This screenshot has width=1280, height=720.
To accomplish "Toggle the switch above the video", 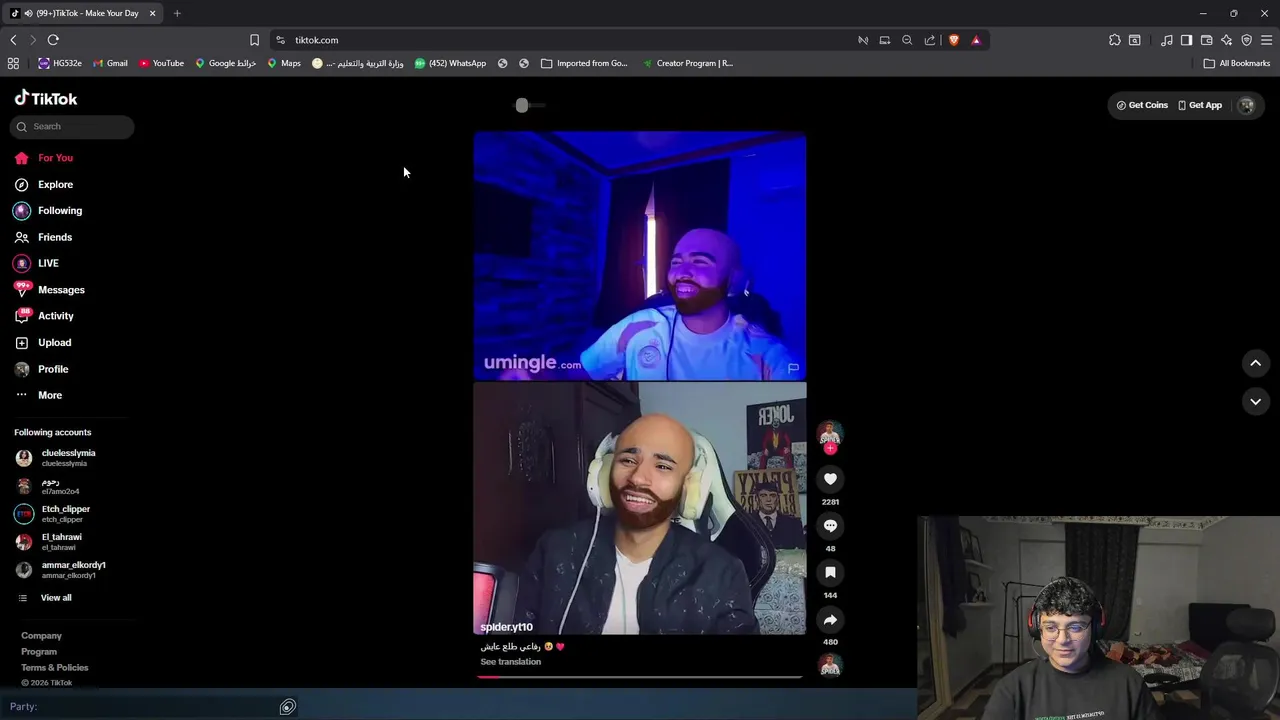I will (x=530, y=105).
